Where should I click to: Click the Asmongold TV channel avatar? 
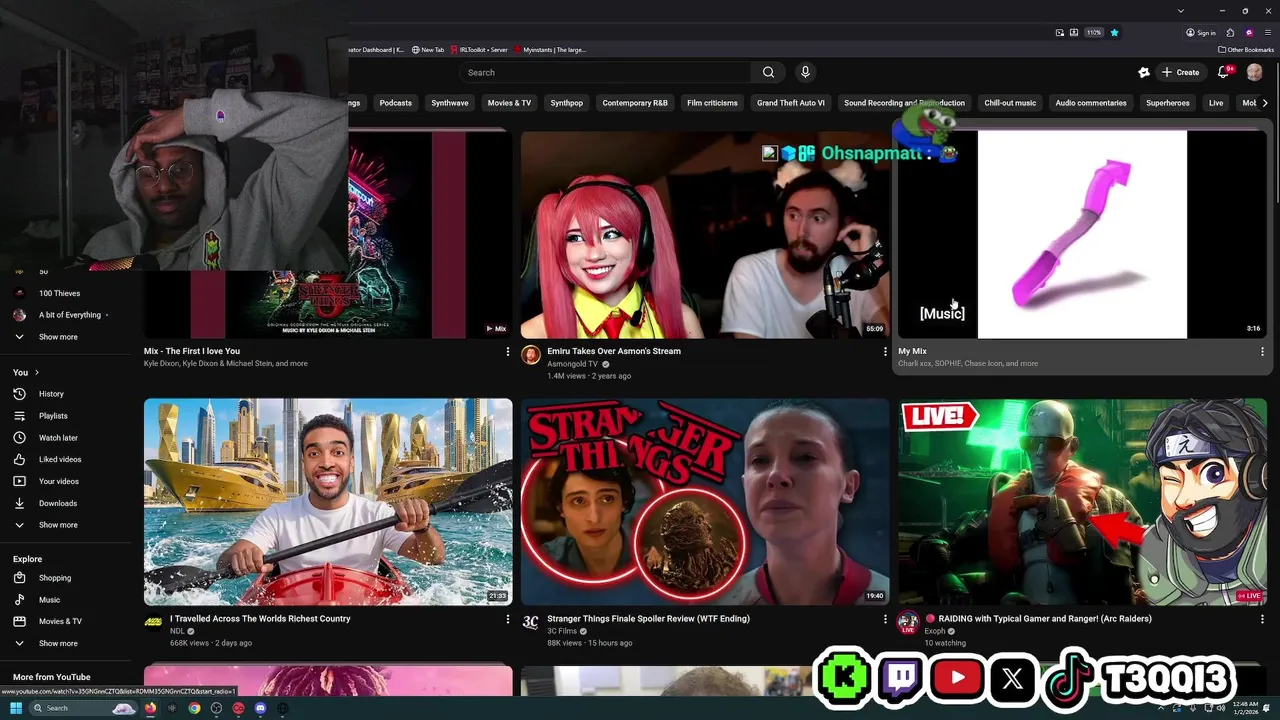click(531, 355)
